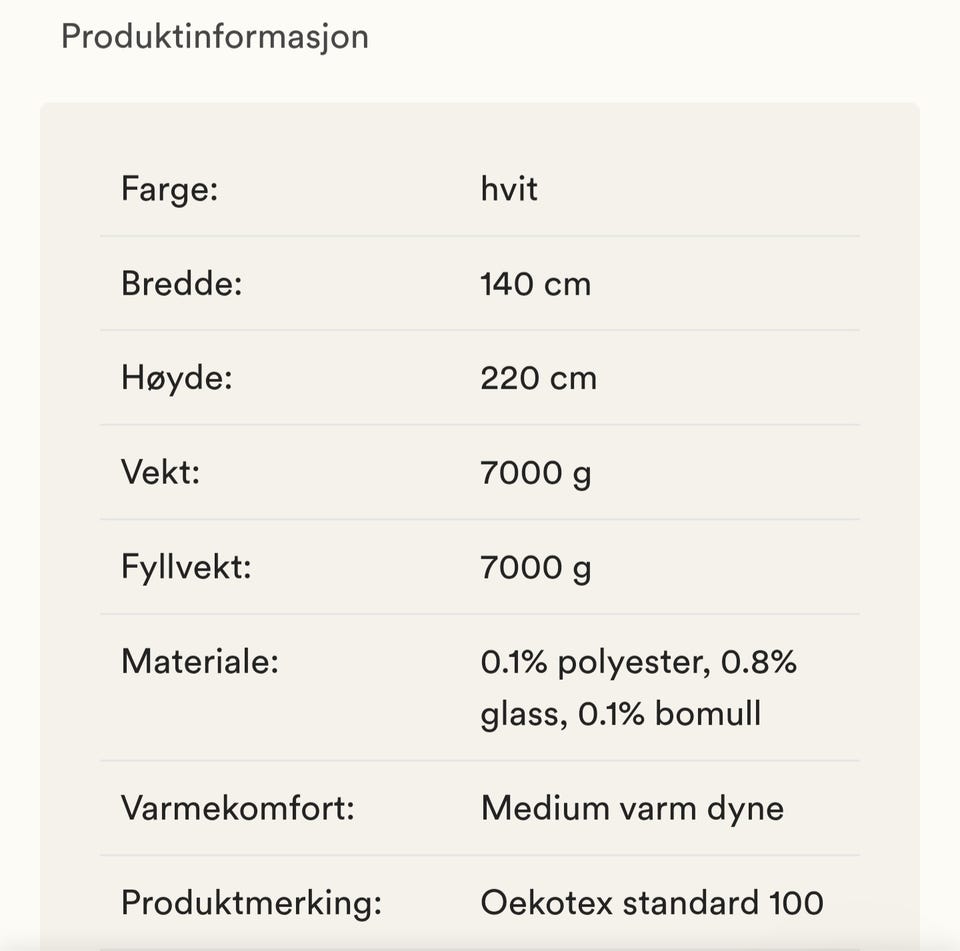Select the 0.1% polyester text

pos(596,663)
